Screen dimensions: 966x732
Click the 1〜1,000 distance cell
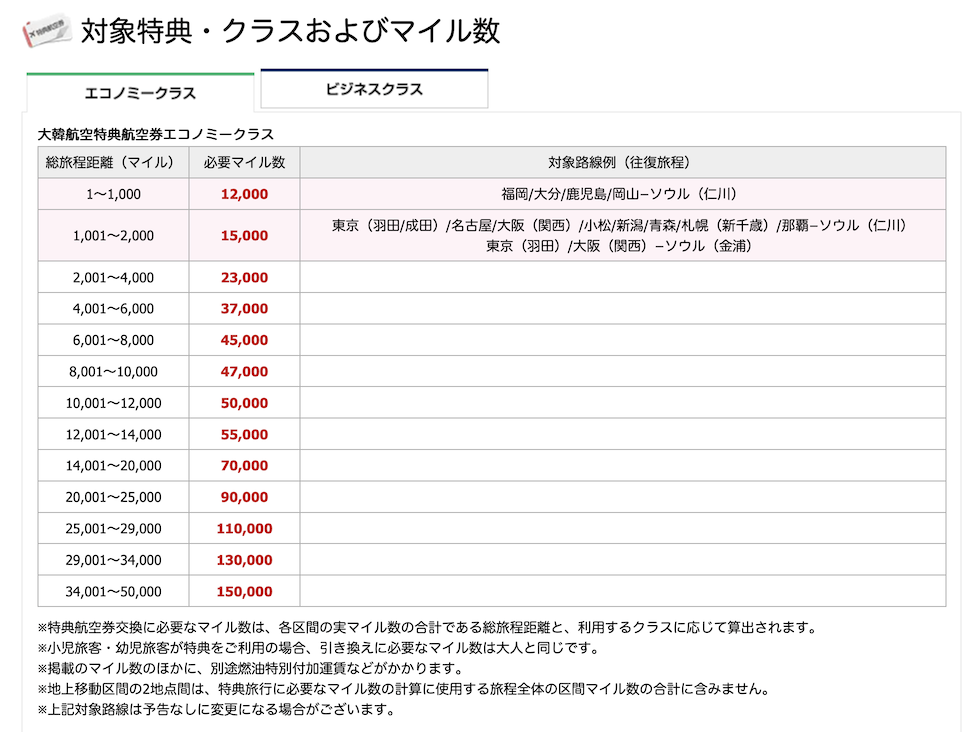click(x=112, y=193)
